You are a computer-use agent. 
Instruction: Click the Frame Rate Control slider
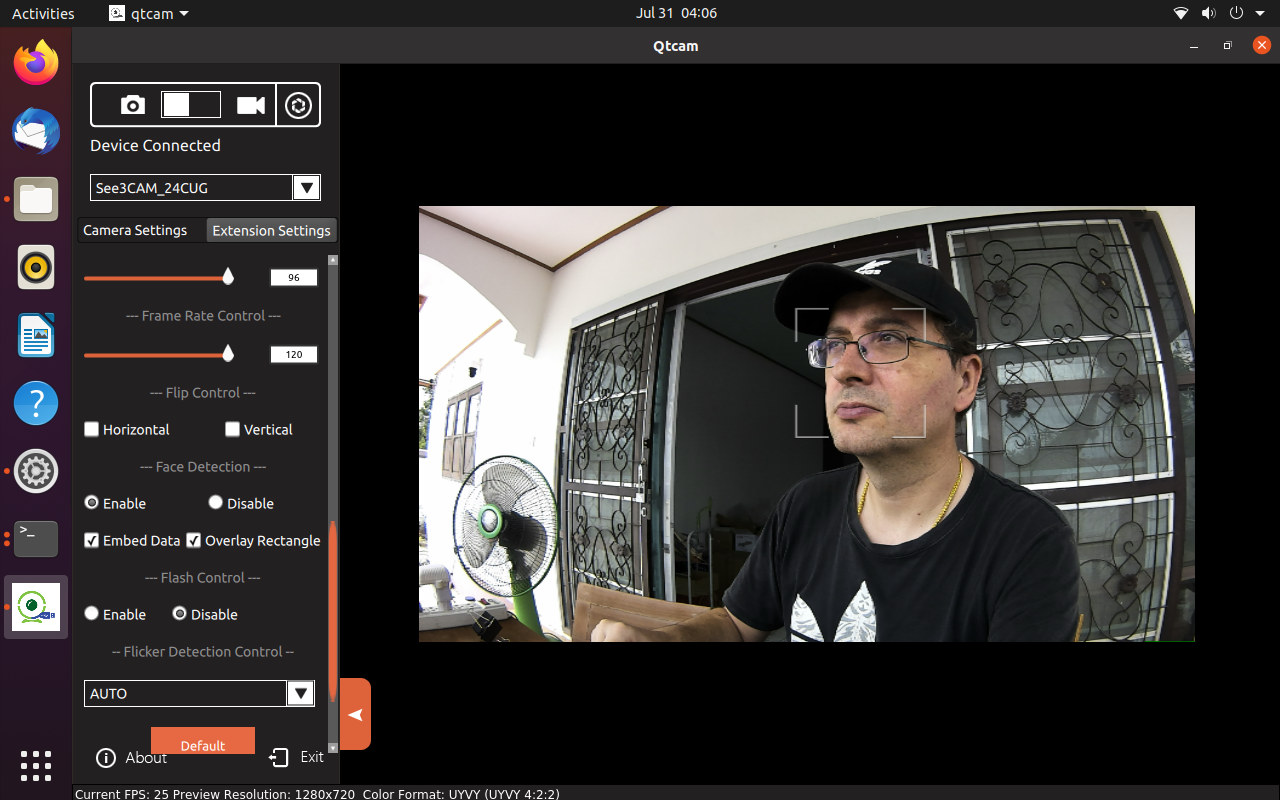(160, 354)
